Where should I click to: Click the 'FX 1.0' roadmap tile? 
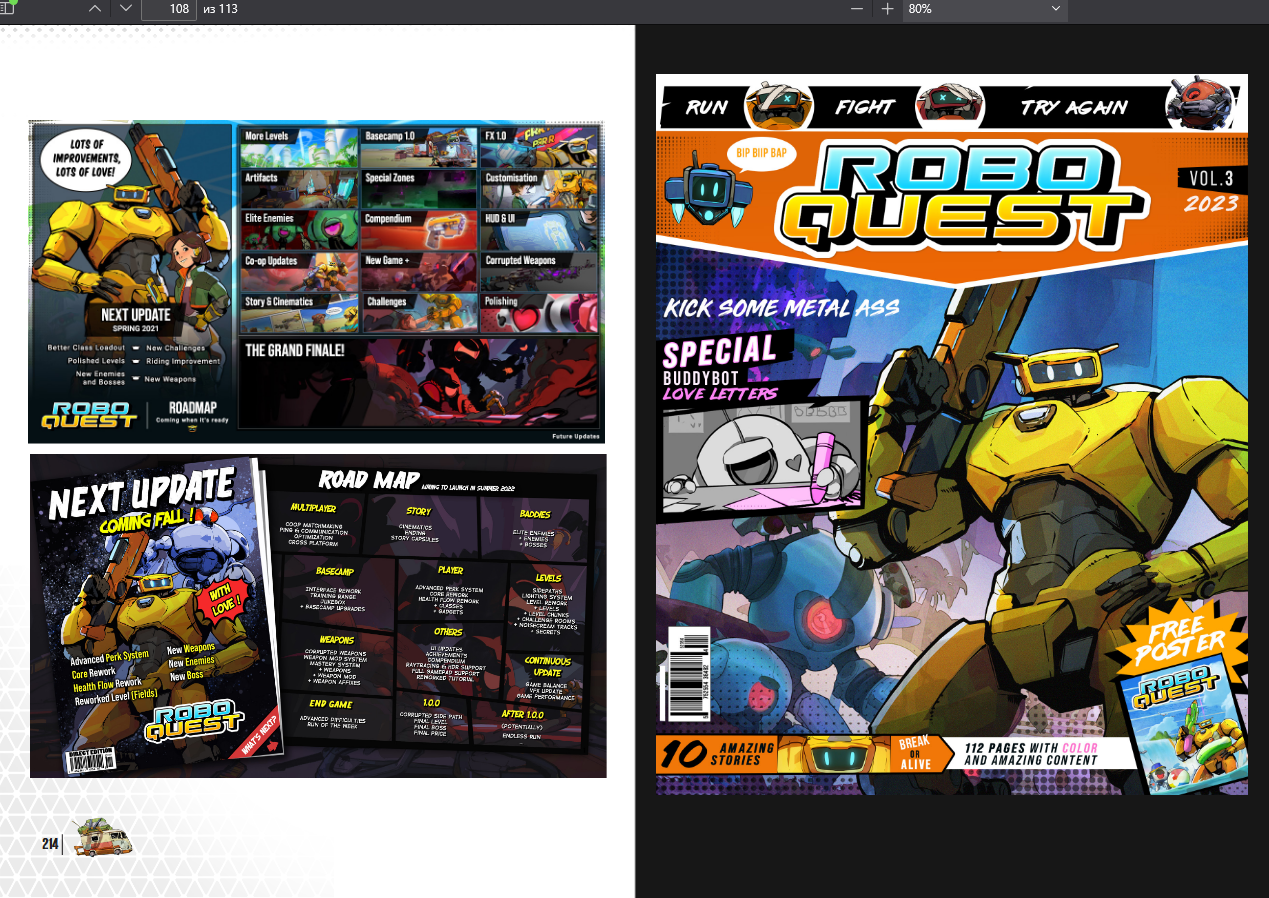(539, 147)
